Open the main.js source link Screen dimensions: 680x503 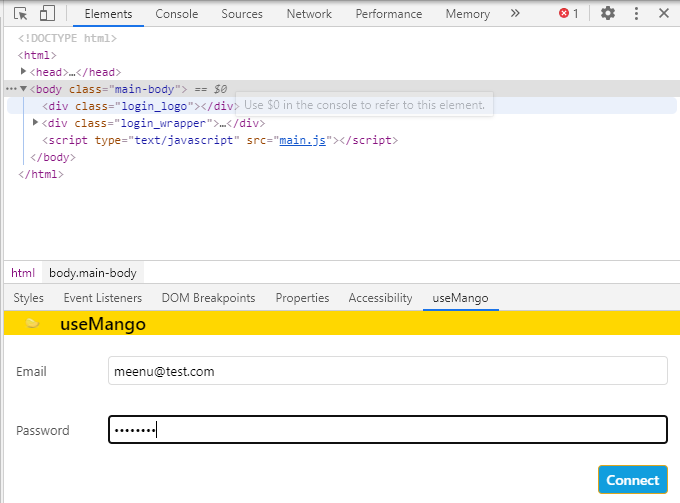click(301, 140)
